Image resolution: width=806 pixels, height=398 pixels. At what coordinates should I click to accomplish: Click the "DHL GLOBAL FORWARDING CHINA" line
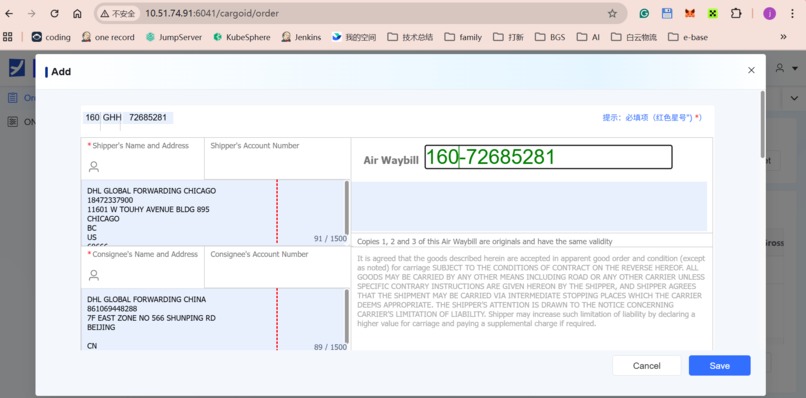(146, 299)
